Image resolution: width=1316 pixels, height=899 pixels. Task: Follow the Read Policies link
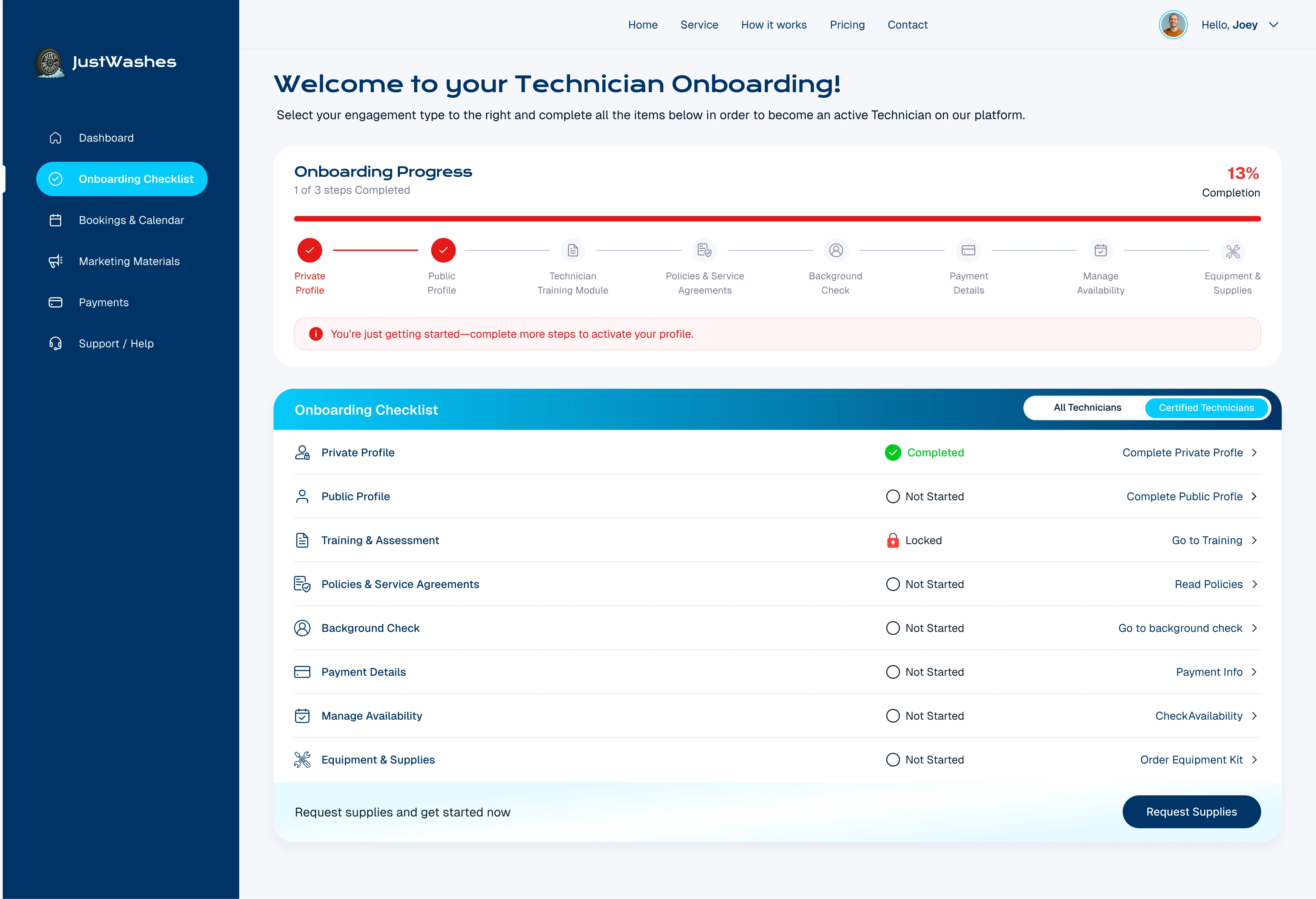(1209, 584)
